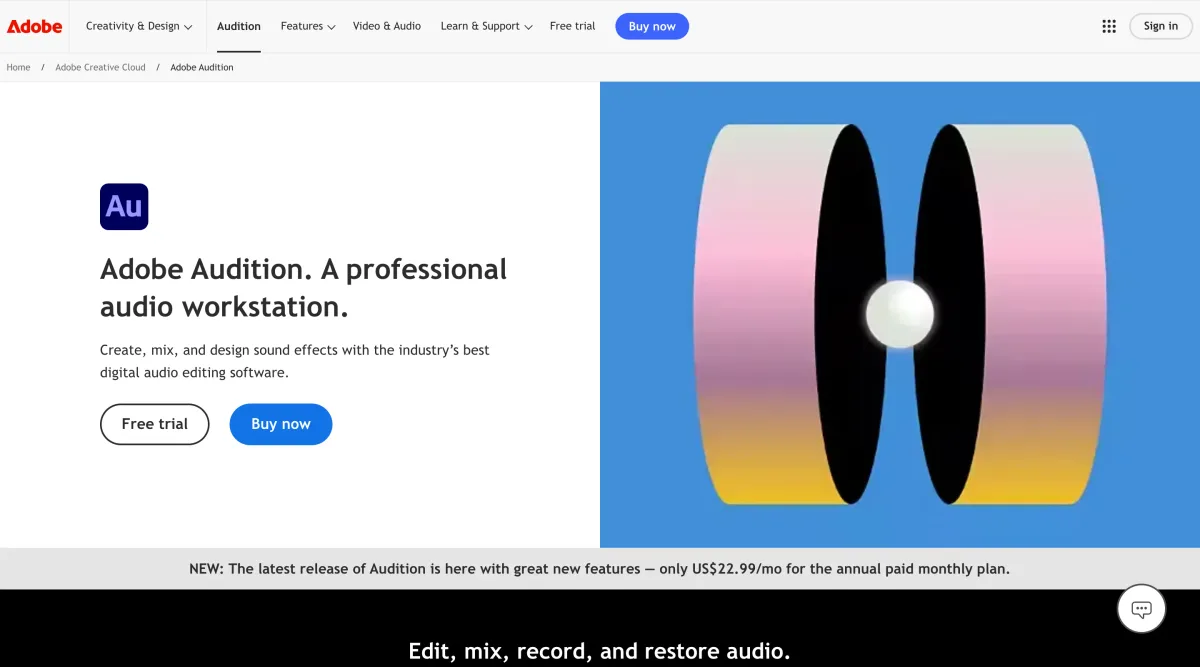Open the apps grid icon
Image resolution: width=1200 pixels, height=667 pixels.
tap(1109, 26)
